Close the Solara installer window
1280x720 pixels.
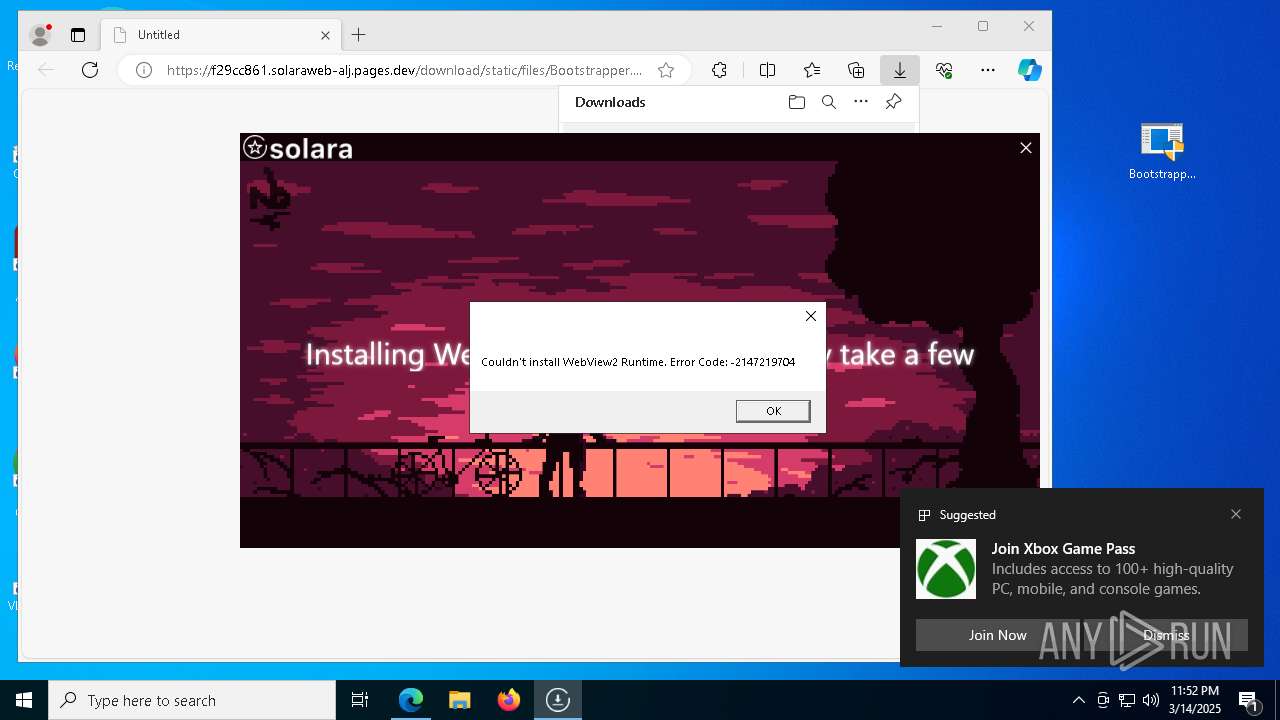tap(1025, 148)
